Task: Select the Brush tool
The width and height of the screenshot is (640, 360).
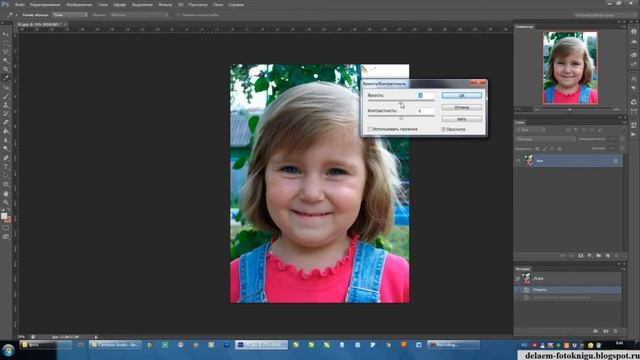Action: 6,96
